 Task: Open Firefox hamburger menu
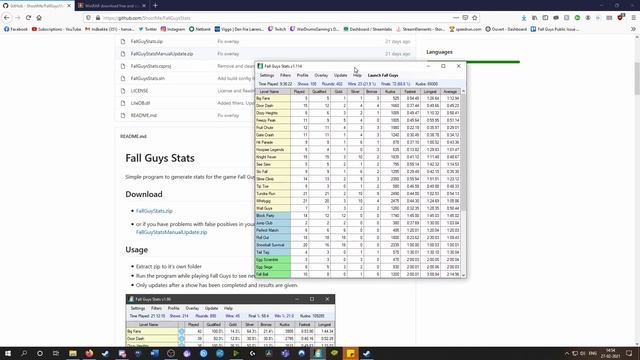click(x=633, y=18)
